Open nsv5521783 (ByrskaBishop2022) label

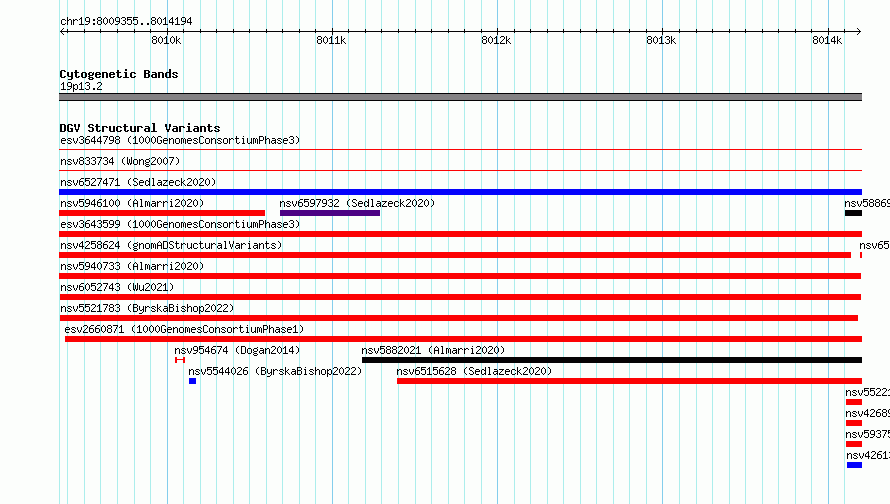pos(147,308)
